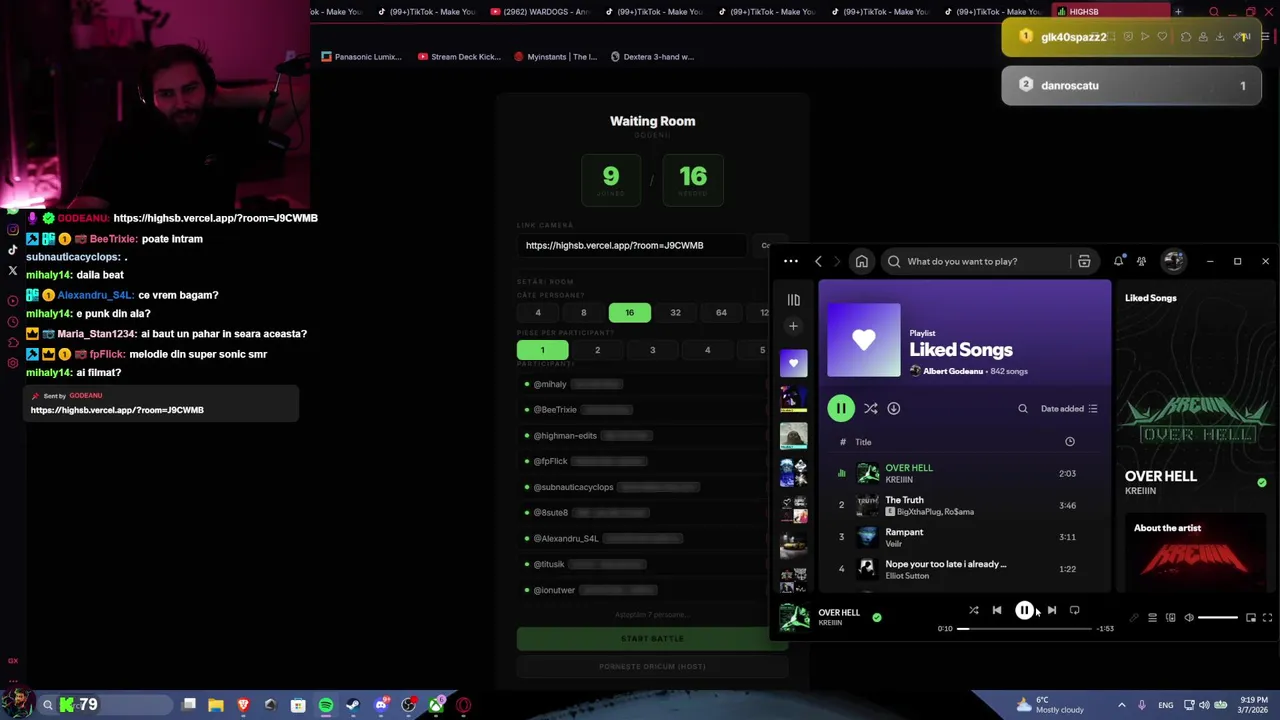1280x720 pixels.
Task: Open Albert Godeanu profile link
Action: coord(953,371)
